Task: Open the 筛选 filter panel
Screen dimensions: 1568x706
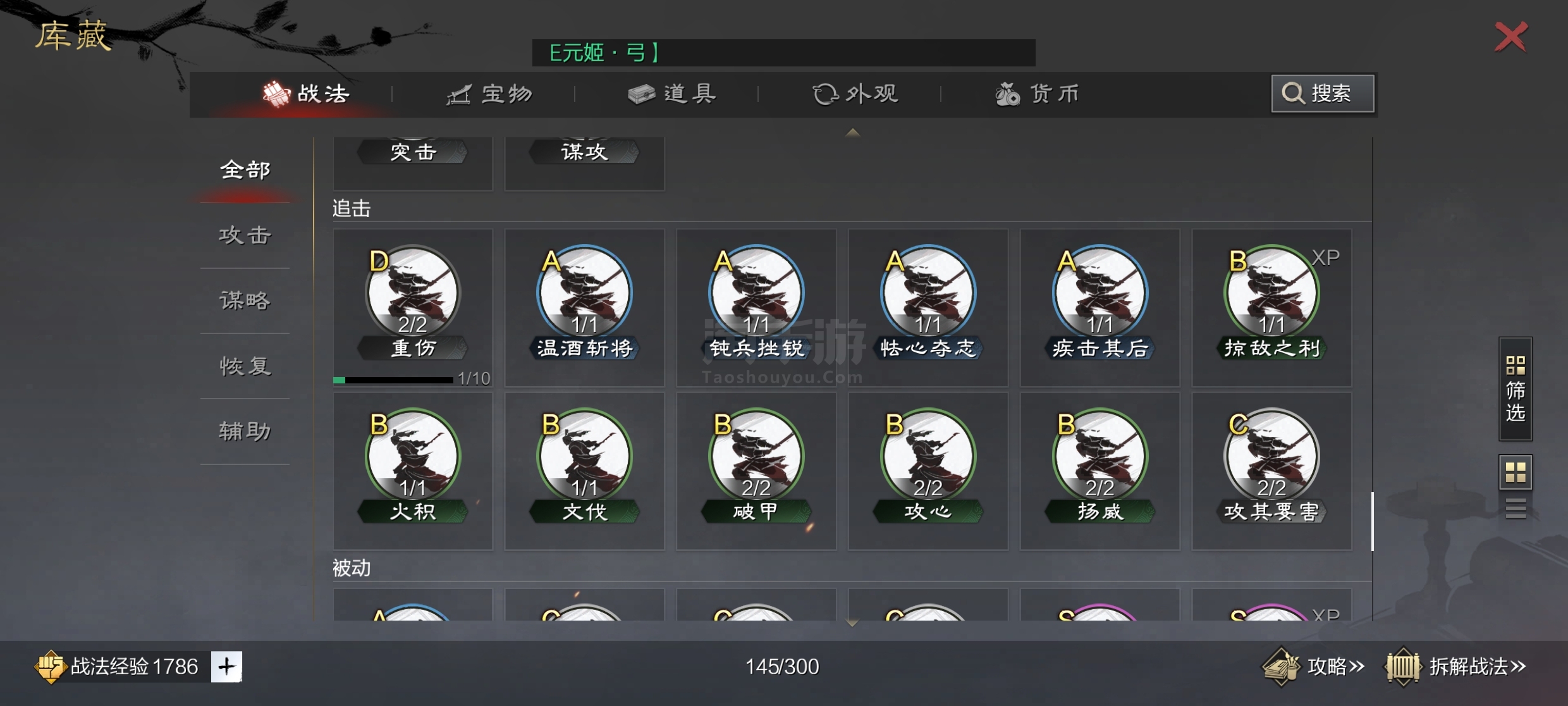Action: coord(1516,389)
